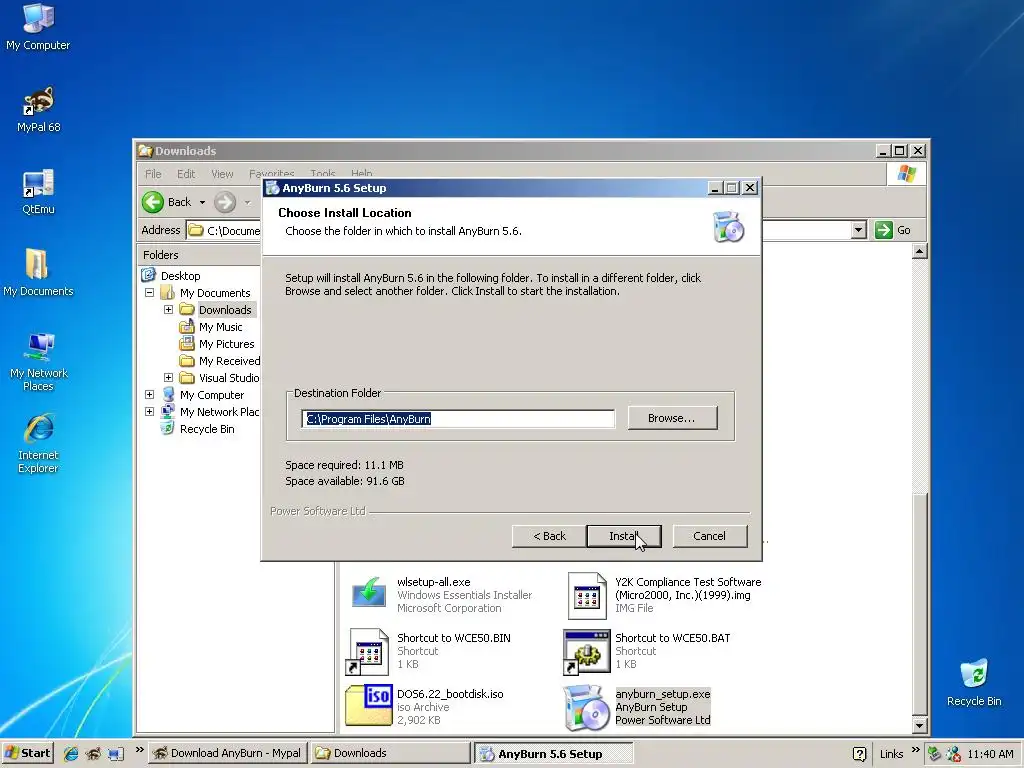Switch to Download AnyBurn - Mypal taskbar button

(227, 753)
